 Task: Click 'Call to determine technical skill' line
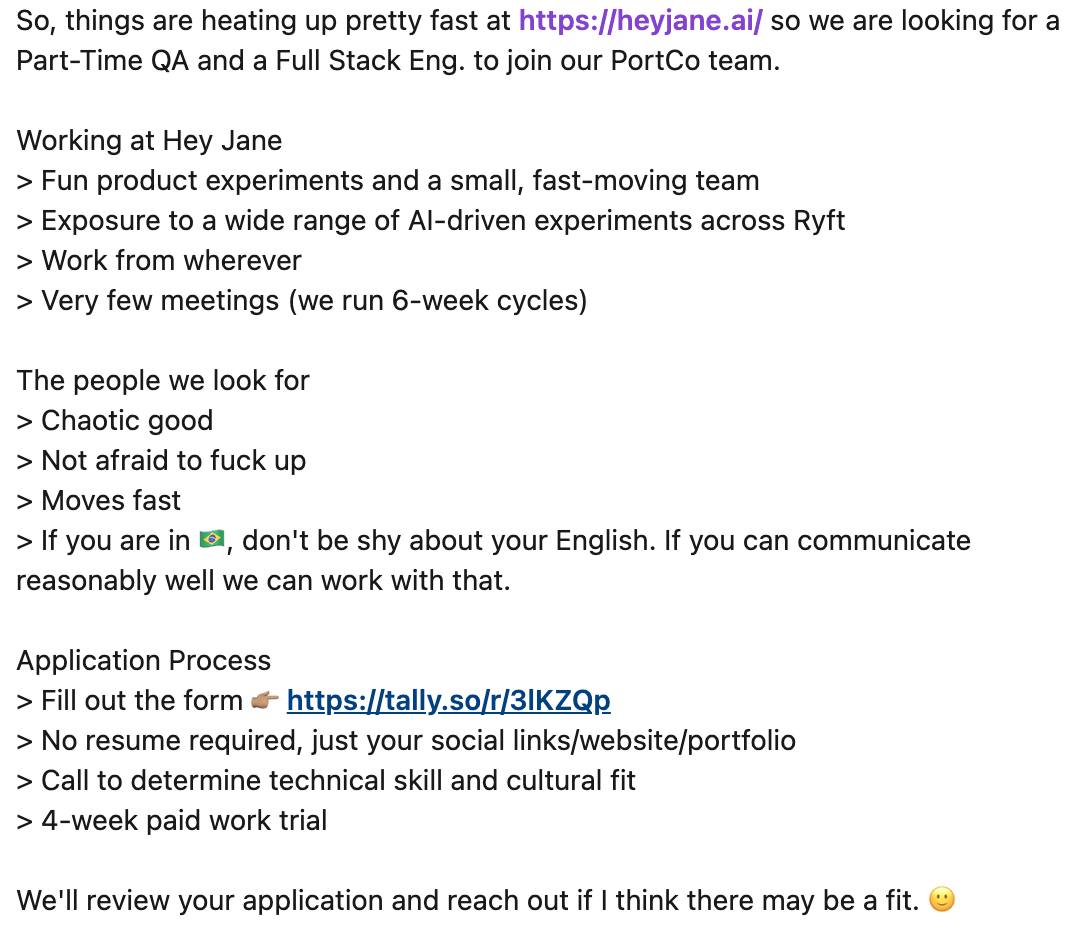coord(326,781)
